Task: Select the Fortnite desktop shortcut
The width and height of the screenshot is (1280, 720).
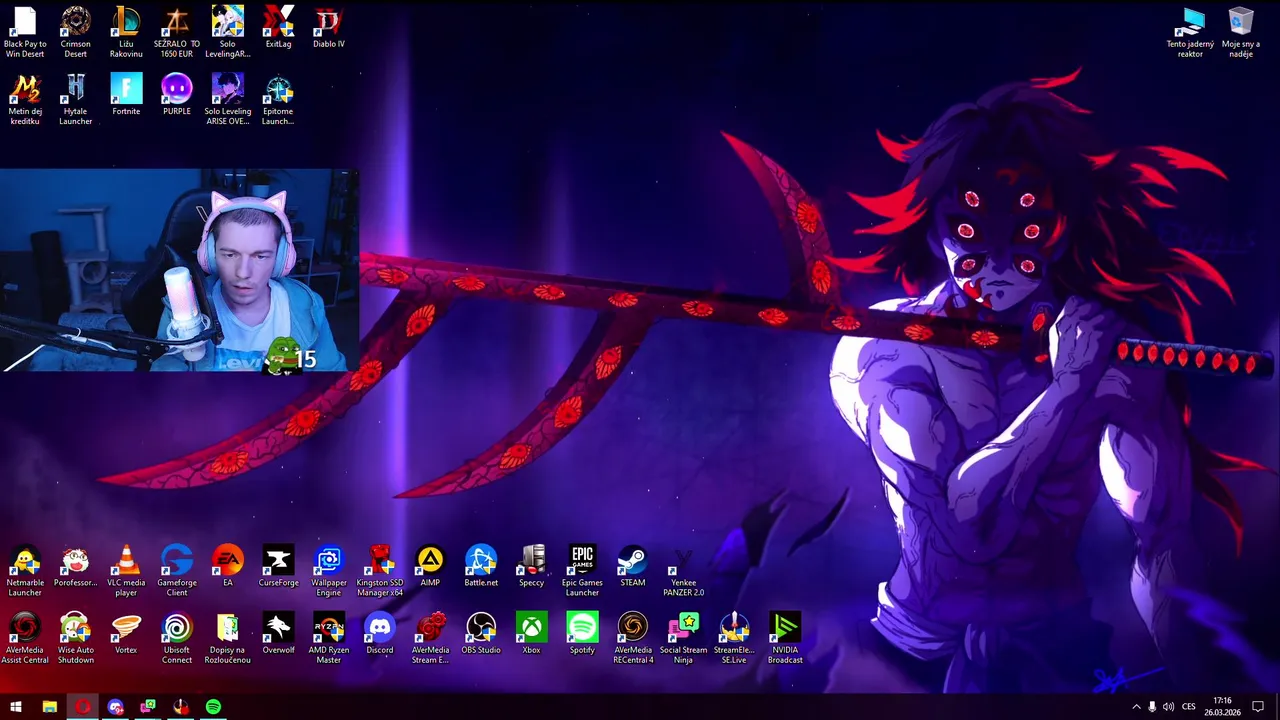Action: click(126, 95)
